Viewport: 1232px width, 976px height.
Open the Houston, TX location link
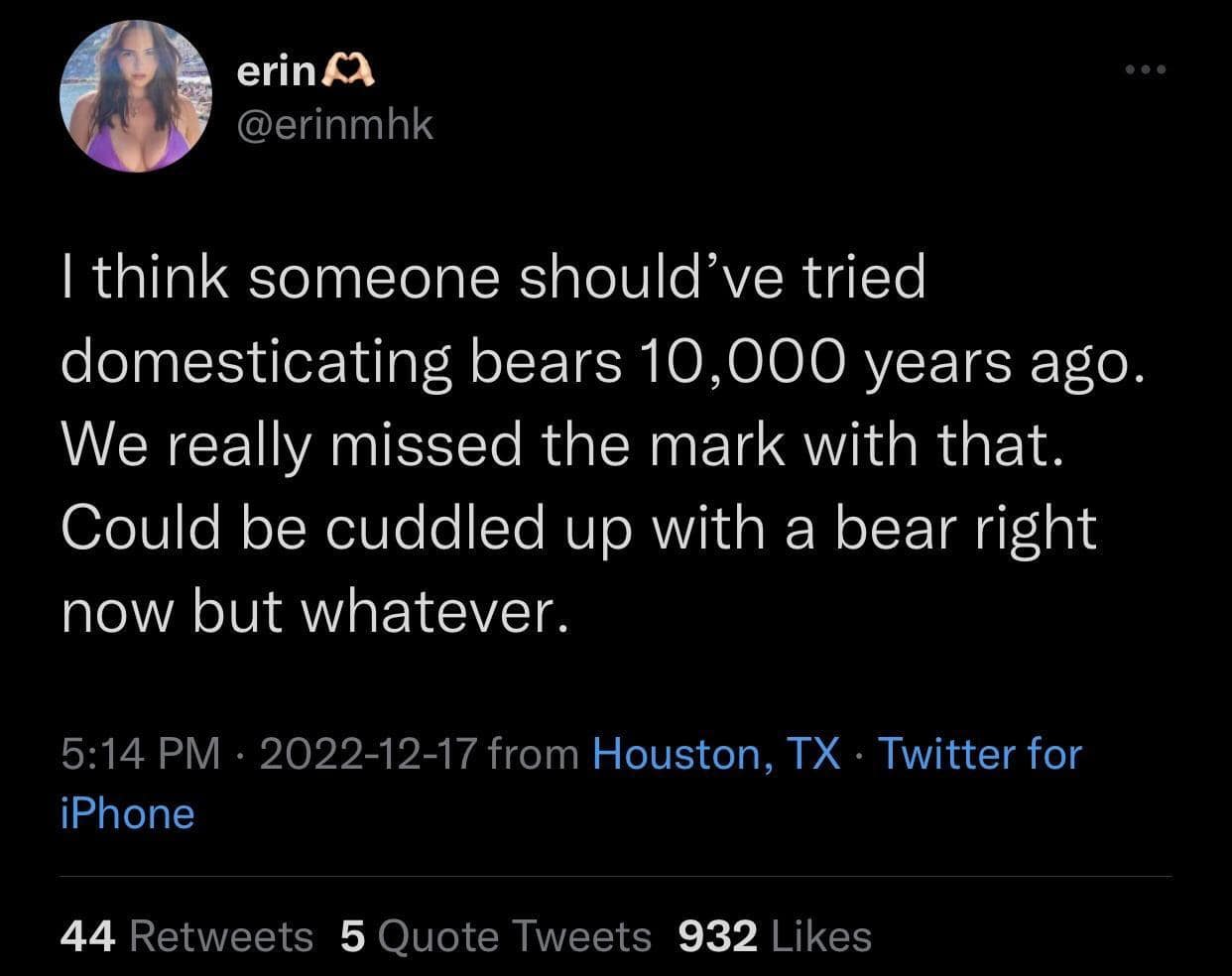(x=716, y=754)
